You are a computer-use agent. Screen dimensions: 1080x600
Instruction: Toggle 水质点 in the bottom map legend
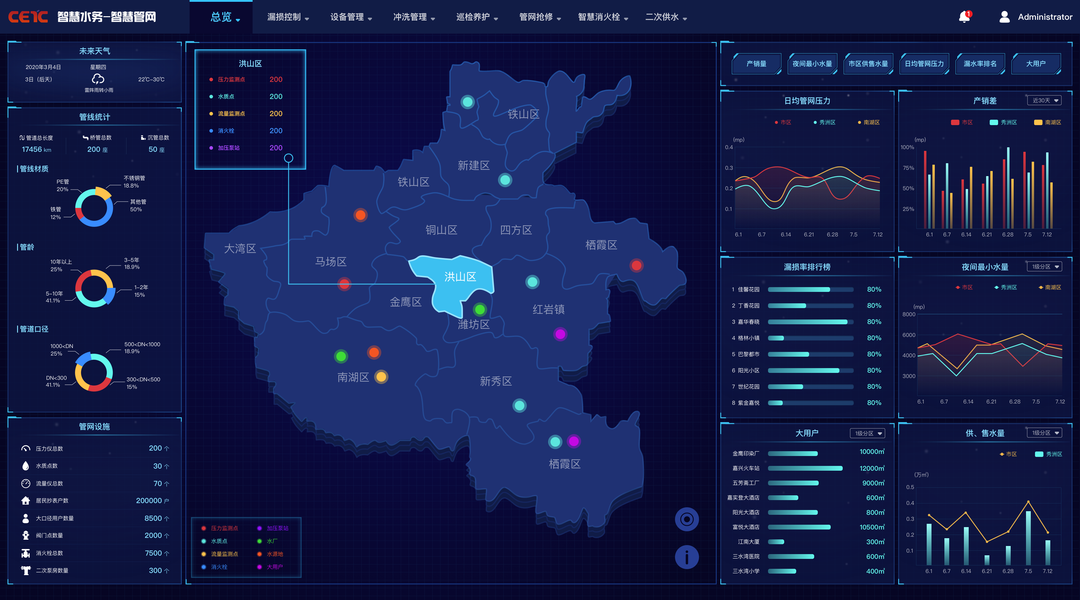click(215, 541)
